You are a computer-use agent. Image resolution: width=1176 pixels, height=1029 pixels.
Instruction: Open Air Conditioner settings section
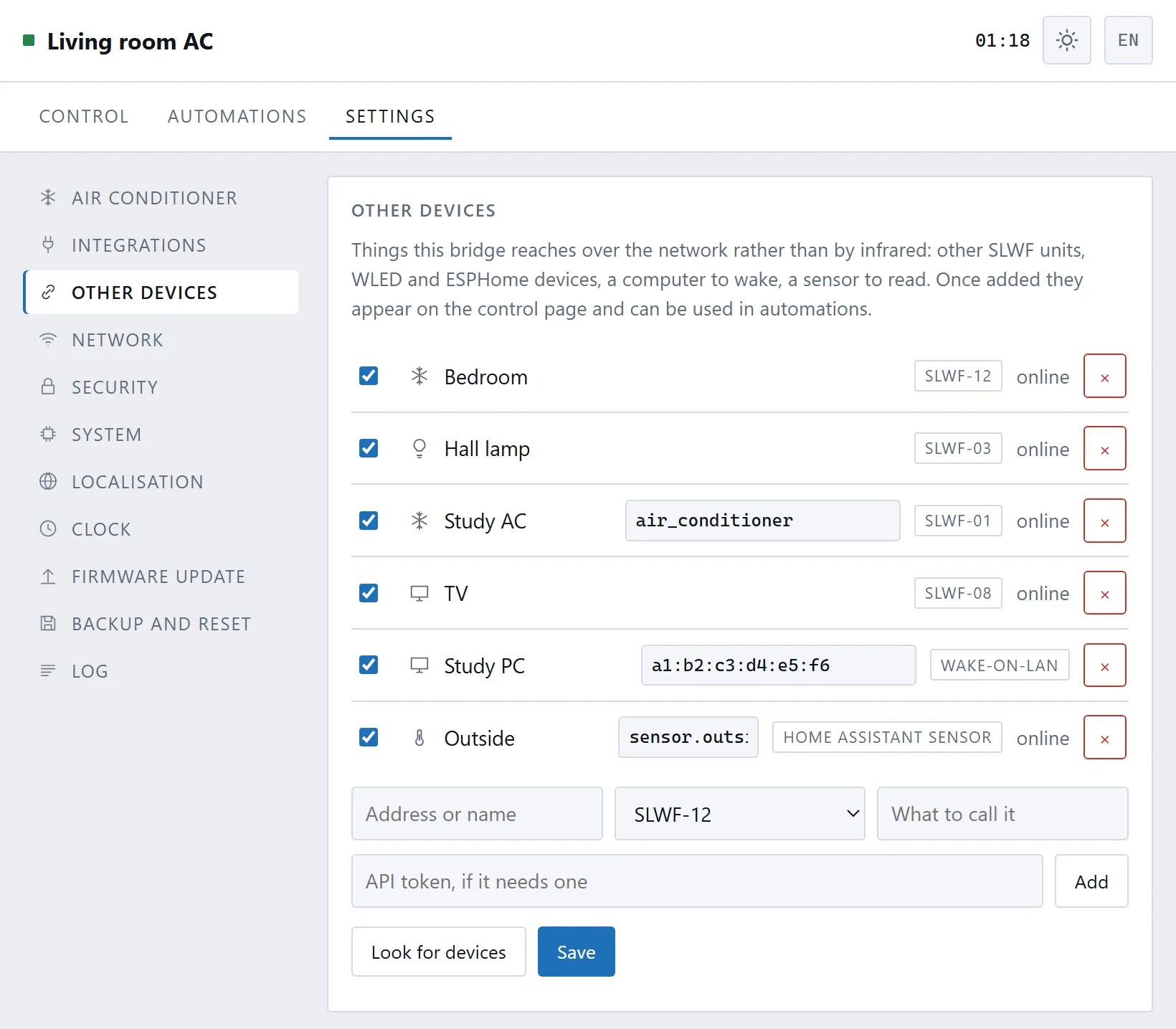point(161,197)
